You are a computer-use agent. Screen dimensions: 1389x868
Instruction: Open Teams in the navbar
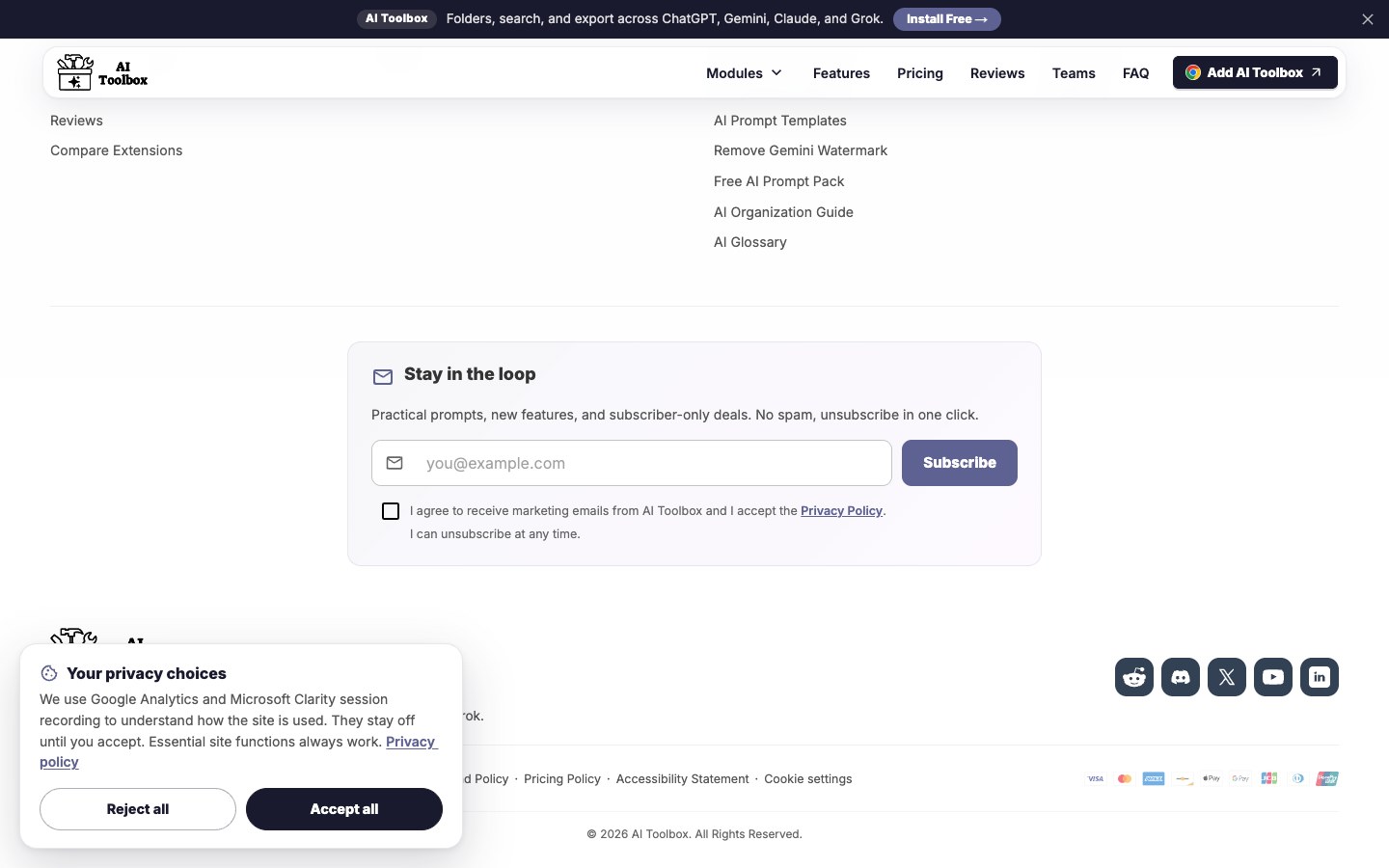(1074, 73)
